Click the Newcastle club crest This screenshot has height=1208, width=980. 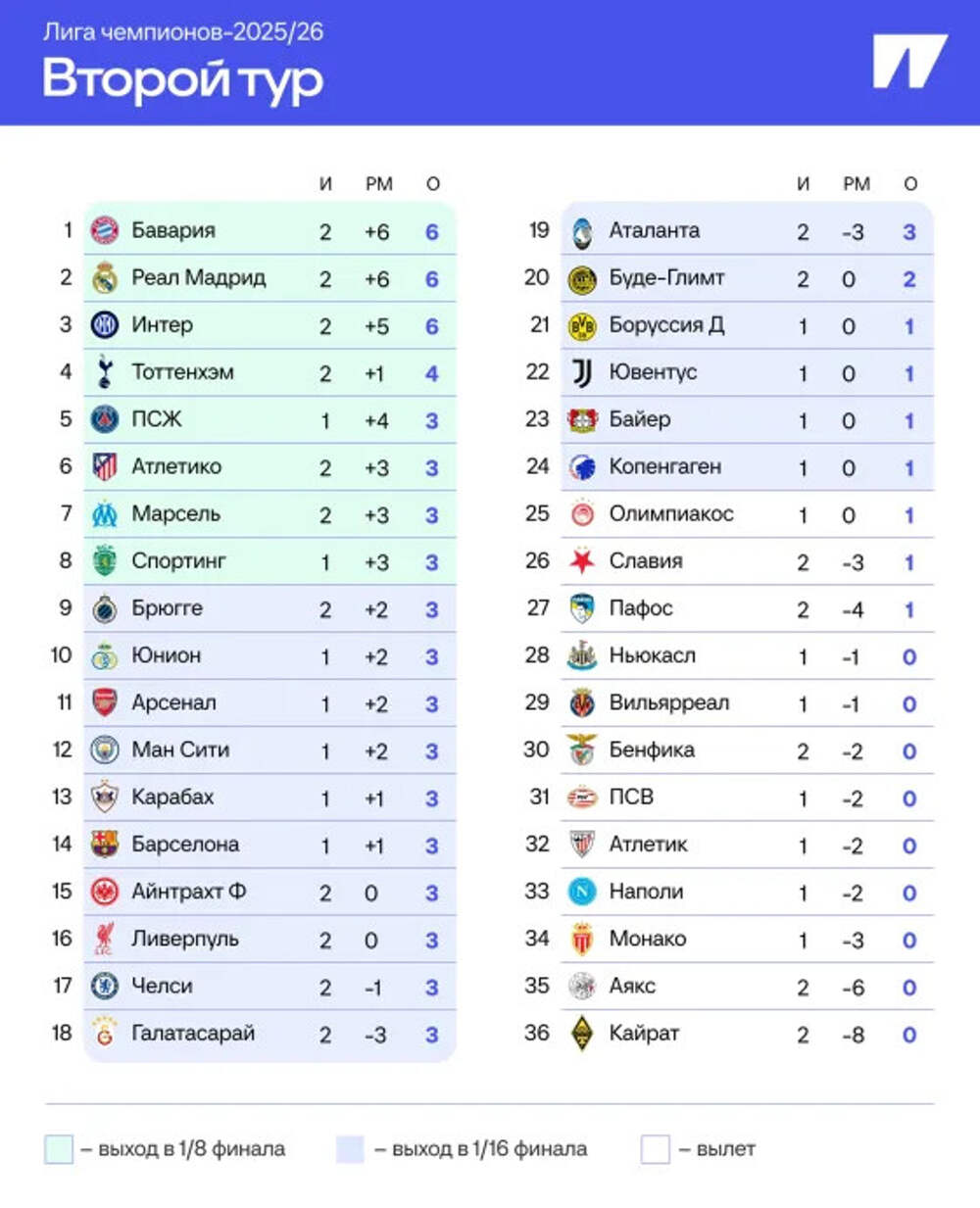click(582, 655)
